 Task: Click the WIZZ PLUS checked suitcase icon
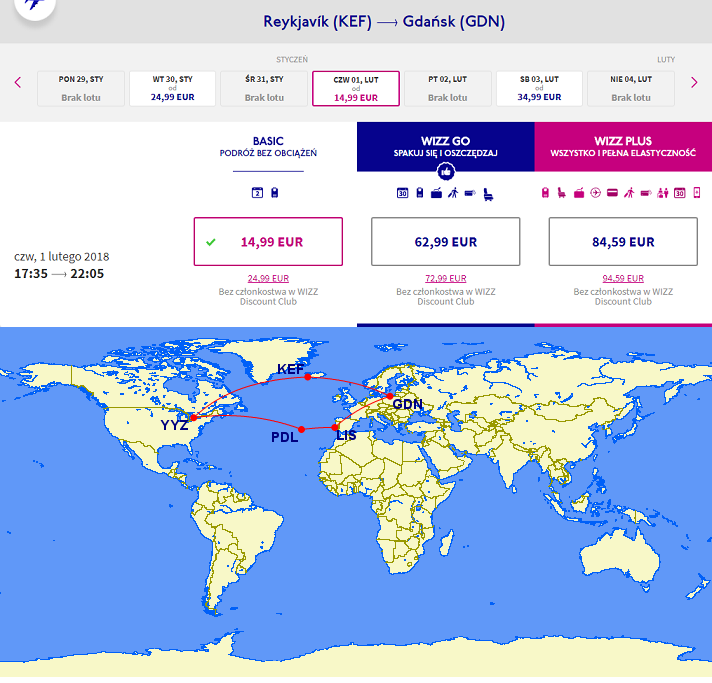click(x=579, y=193)
